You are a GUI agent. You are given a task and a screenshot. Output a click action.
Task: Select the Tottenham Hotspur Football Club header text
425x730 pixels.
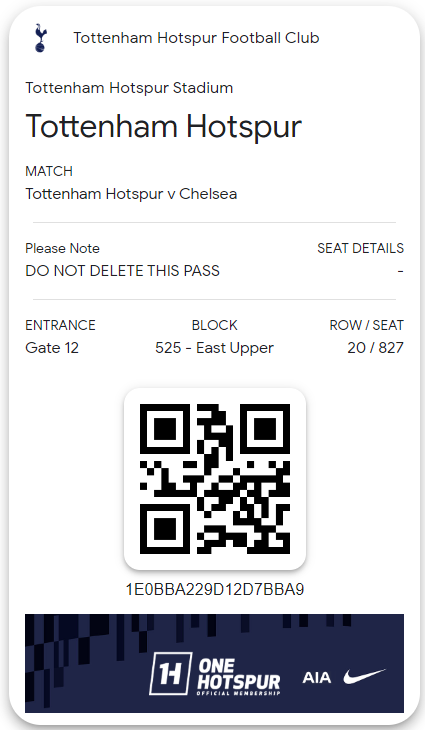[x=196, y=38]
